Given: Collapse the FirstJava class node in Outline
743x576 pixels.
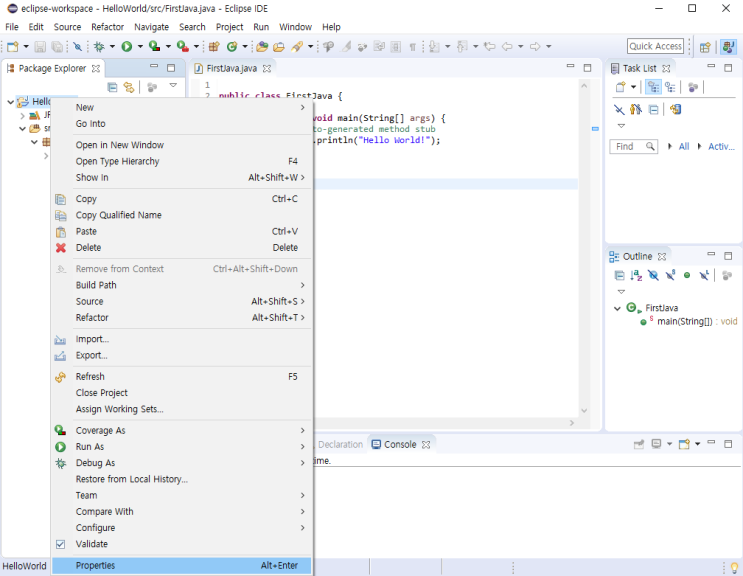Looking at the screenshot, I should click(618, 308).
